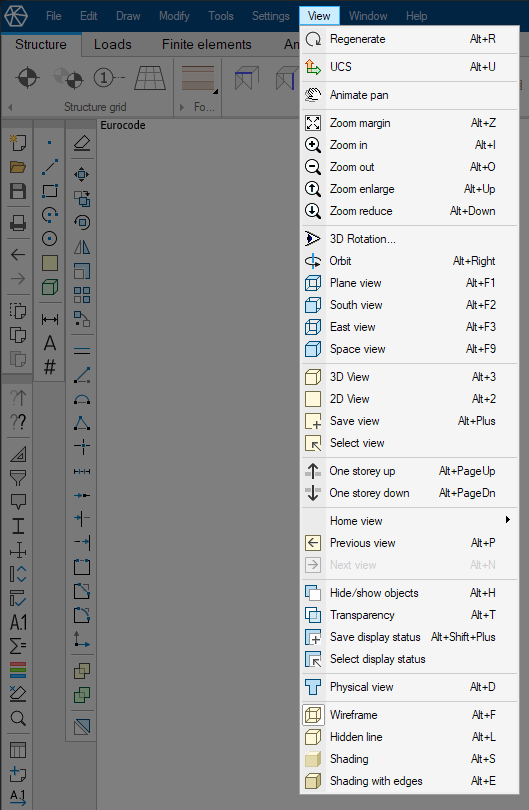Pick the circle drawing tool
Screen dimensions: 529x810
pyautogui.click(x=50, y=239)
